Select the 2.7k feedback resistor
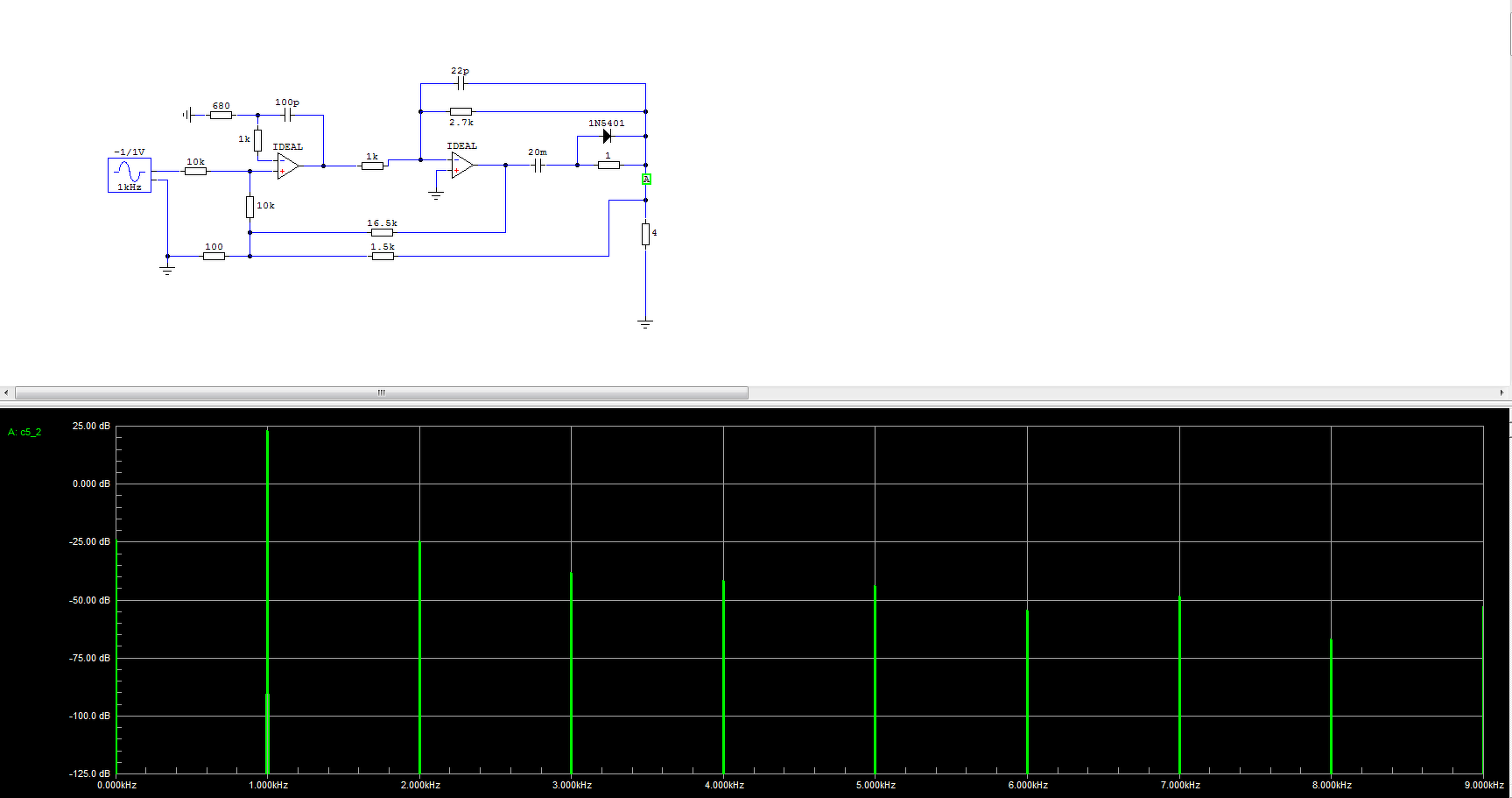This screenshot has width=1512, height=798. [x=461, y=111]
